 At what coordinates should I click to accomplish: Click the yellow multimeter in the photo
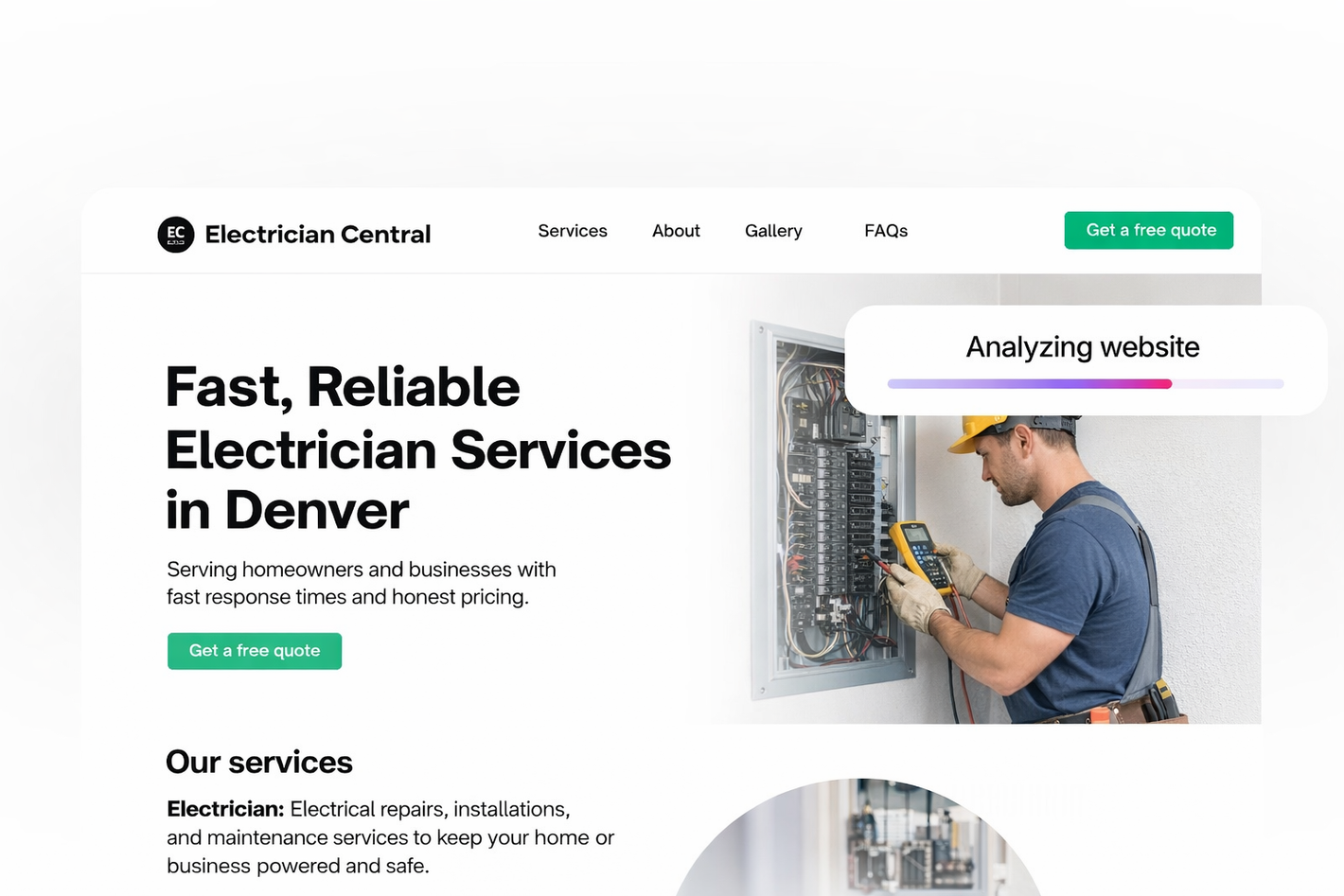tap(920, 555)
